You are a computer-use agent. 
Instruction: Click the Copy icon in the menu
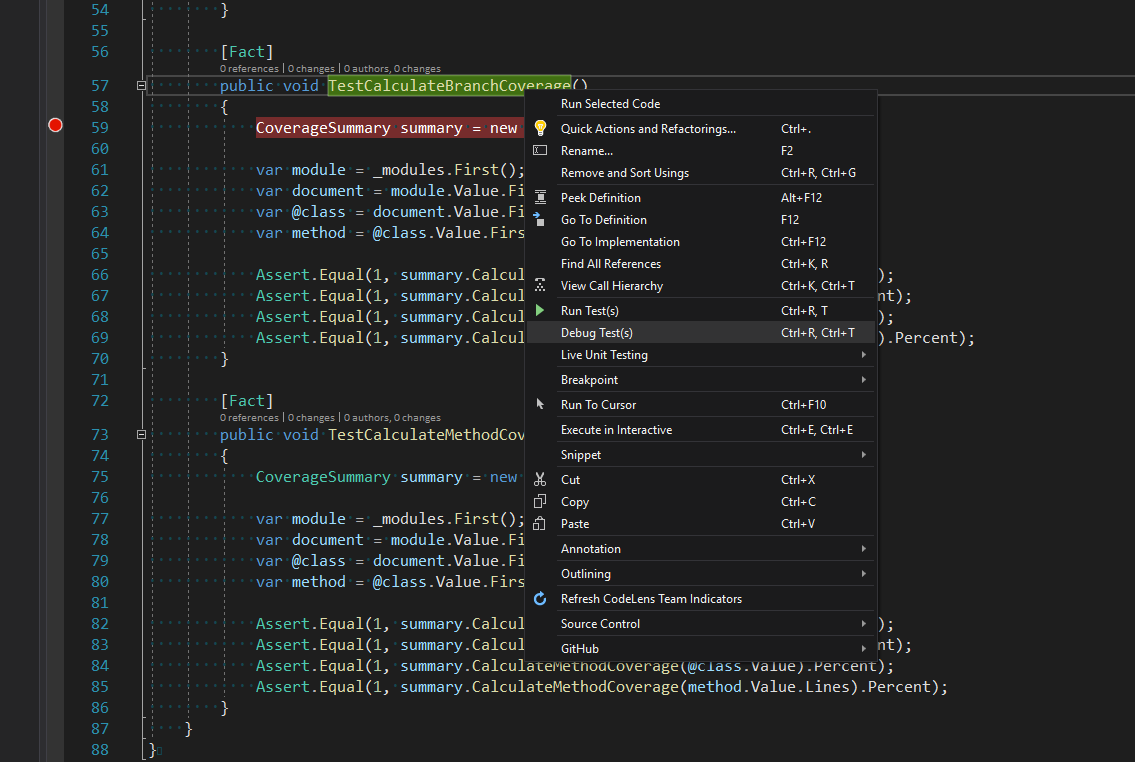[540, 501]
